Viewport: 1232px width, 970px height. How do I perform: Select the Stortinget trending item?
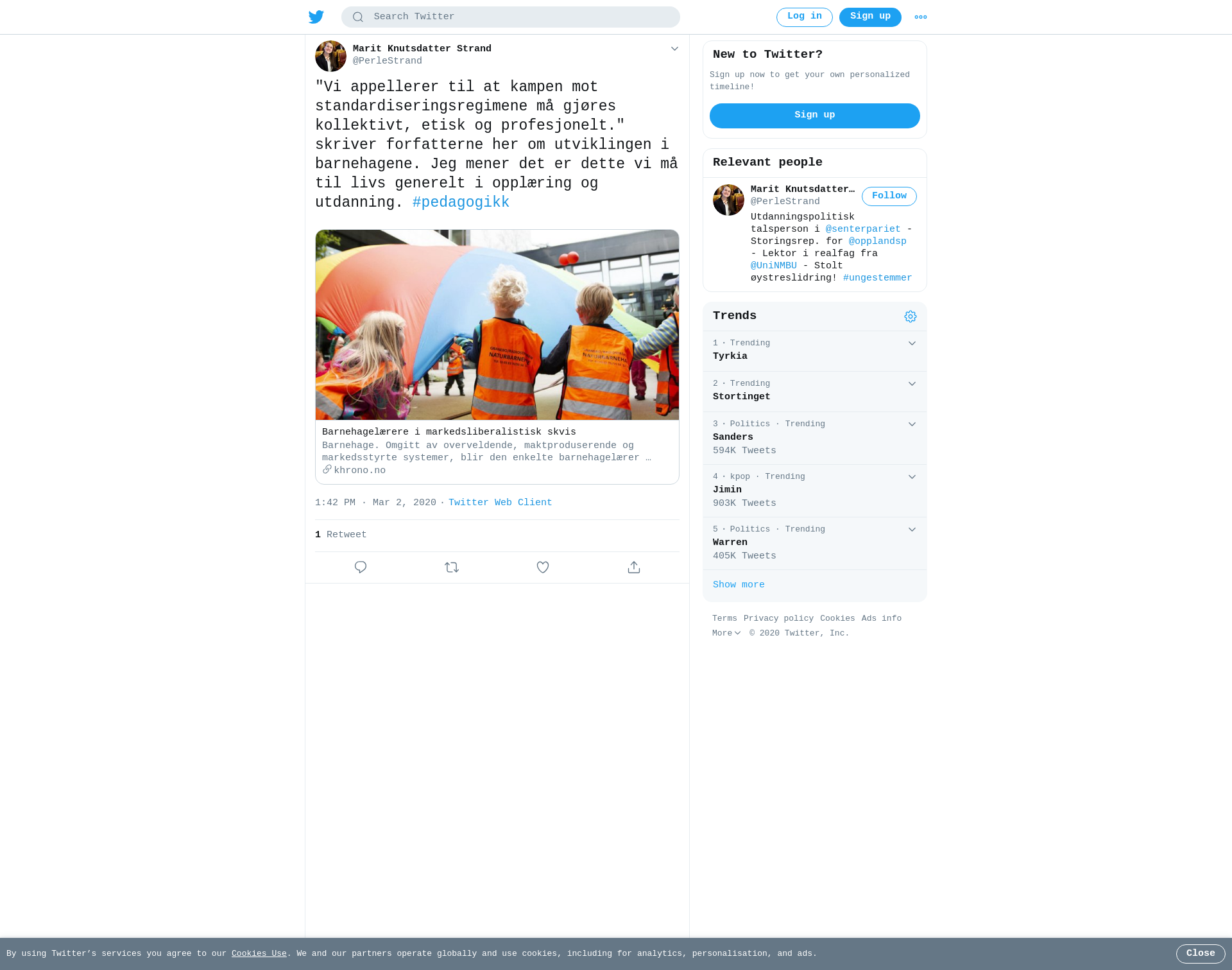pyautogui.click(x=815, y=392)
